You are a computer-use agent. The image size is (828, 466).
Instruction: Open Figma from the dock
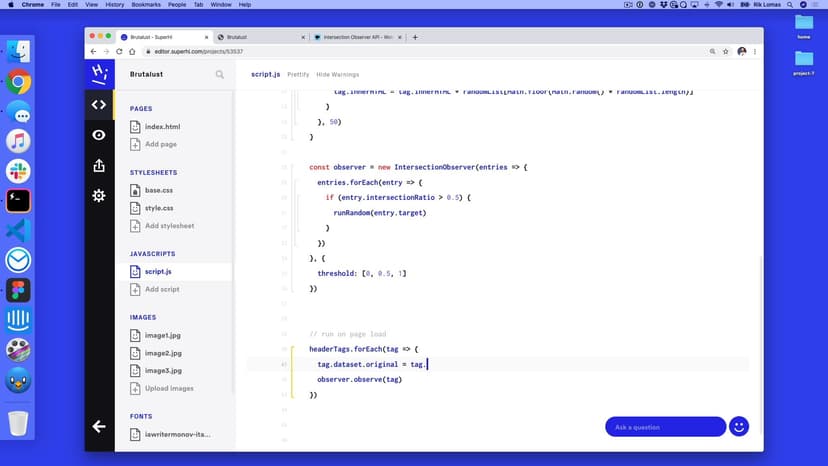tap(18, 290)
